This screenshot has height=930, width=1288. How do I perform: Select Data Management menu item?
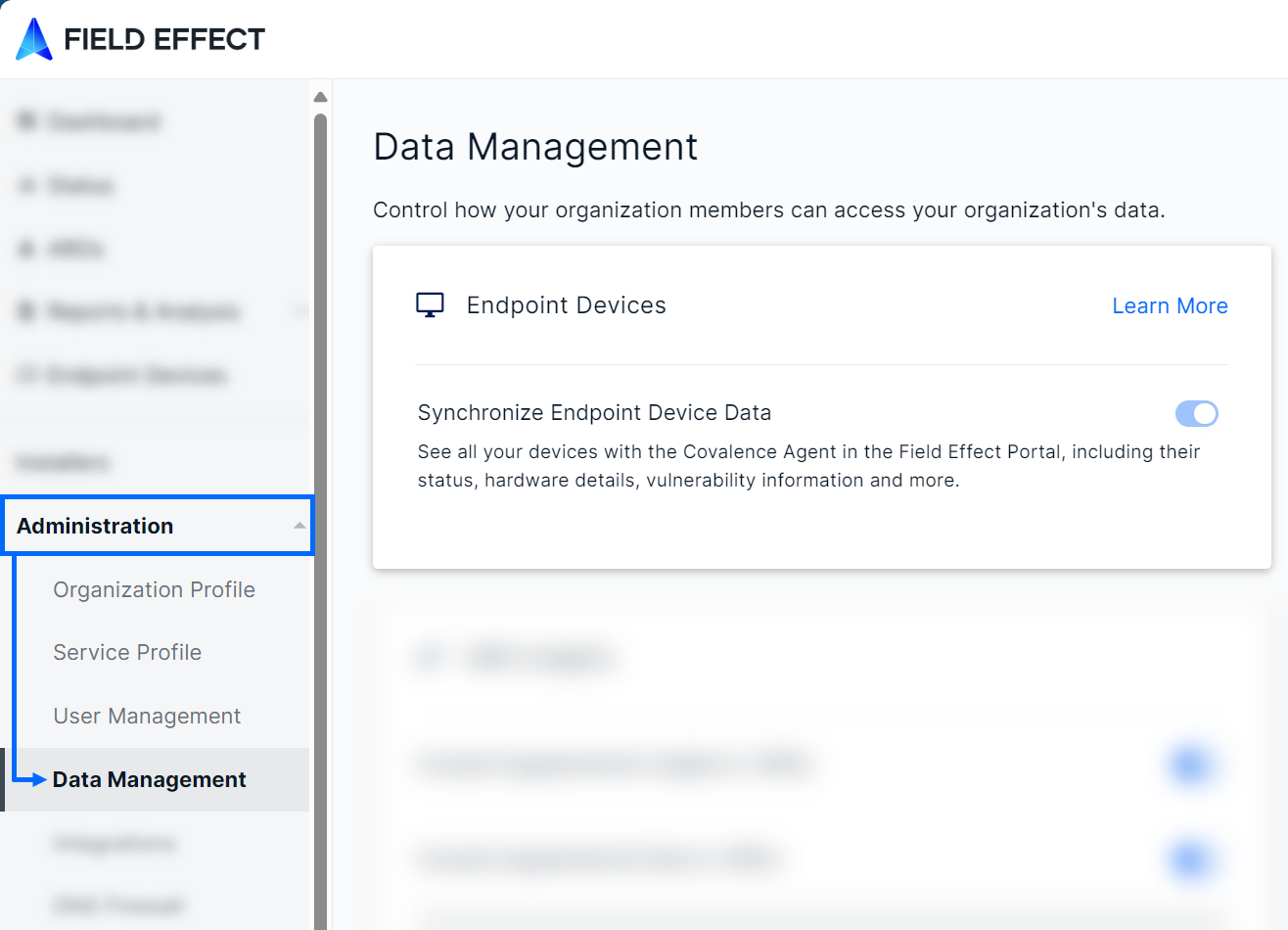click(155, 780)
